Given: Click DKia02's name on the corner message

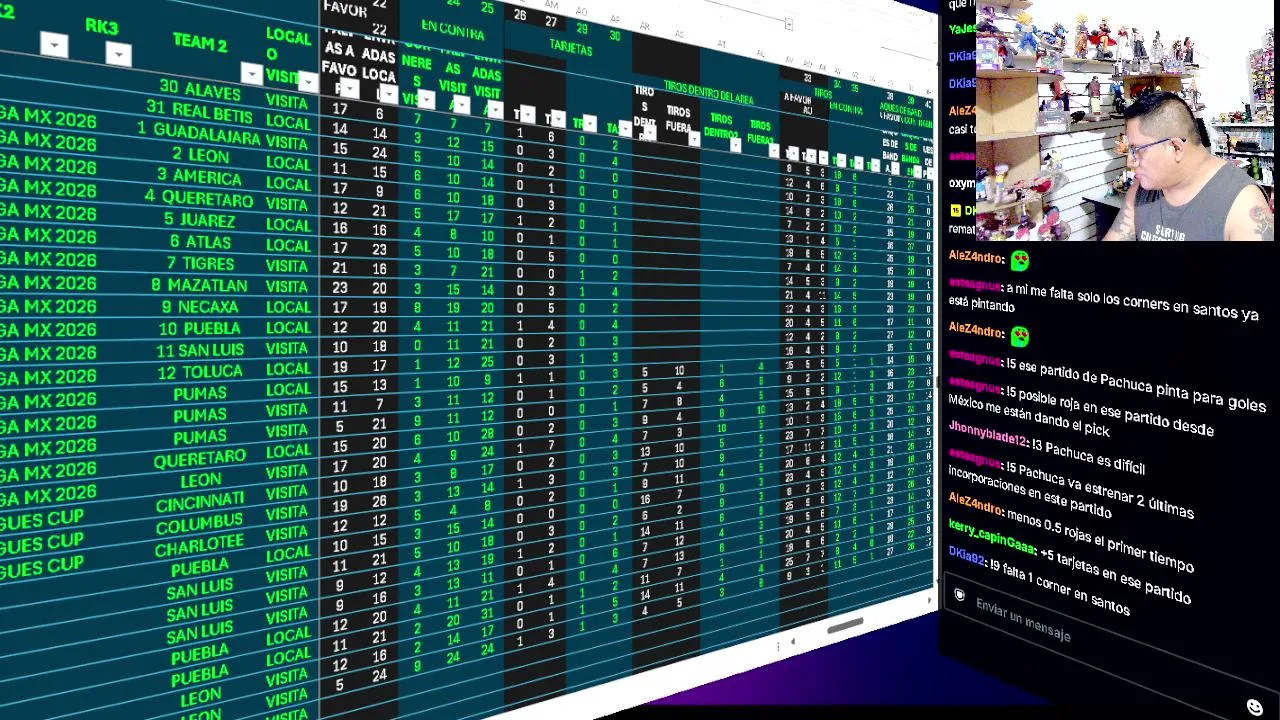Looking at the screenshot, I should [x=967, y=556].
